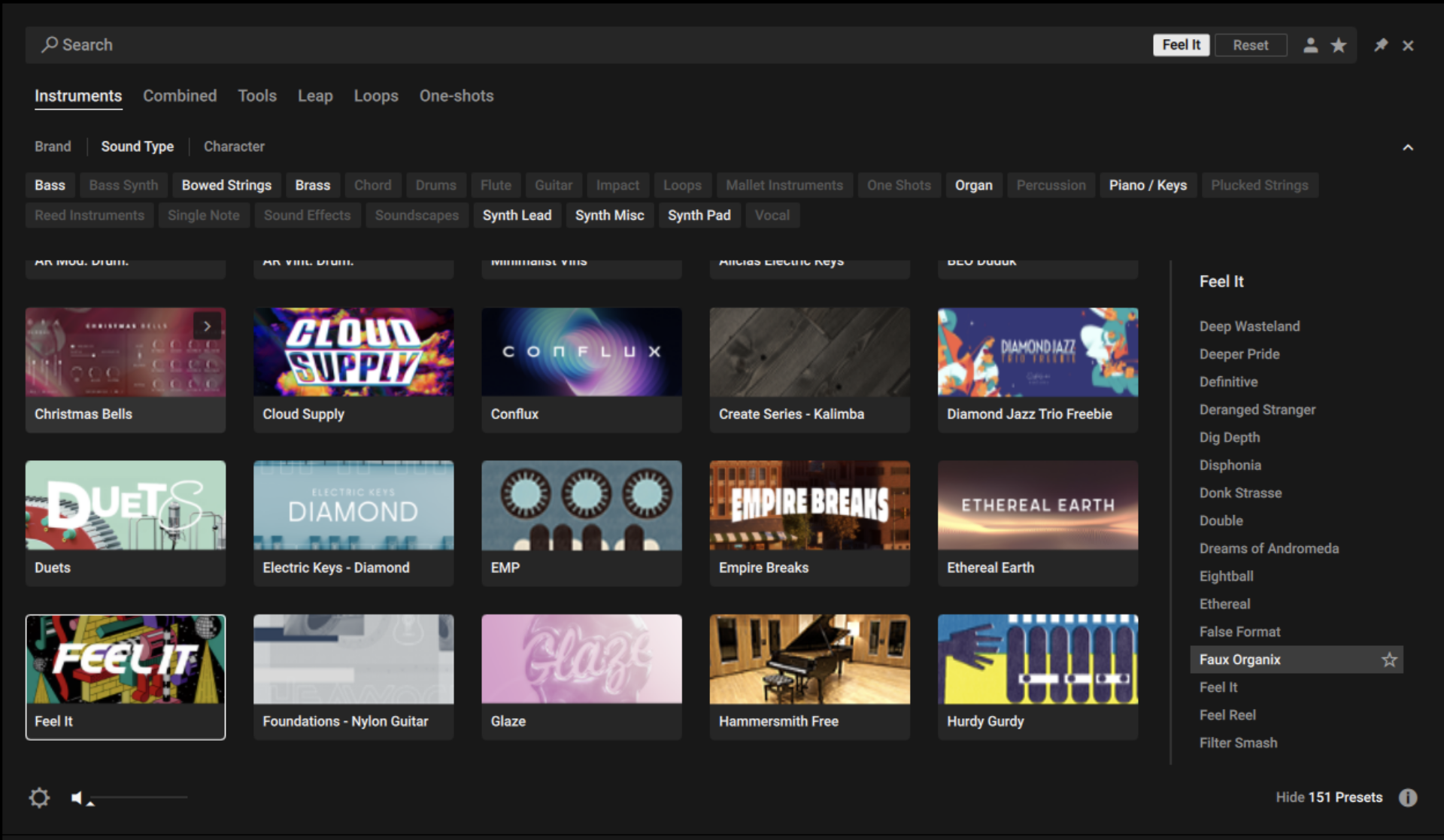Viewport: 1444px width, 840px height.
Task: Filter favorites with the header star icon
Action: tap(1339, 45)
